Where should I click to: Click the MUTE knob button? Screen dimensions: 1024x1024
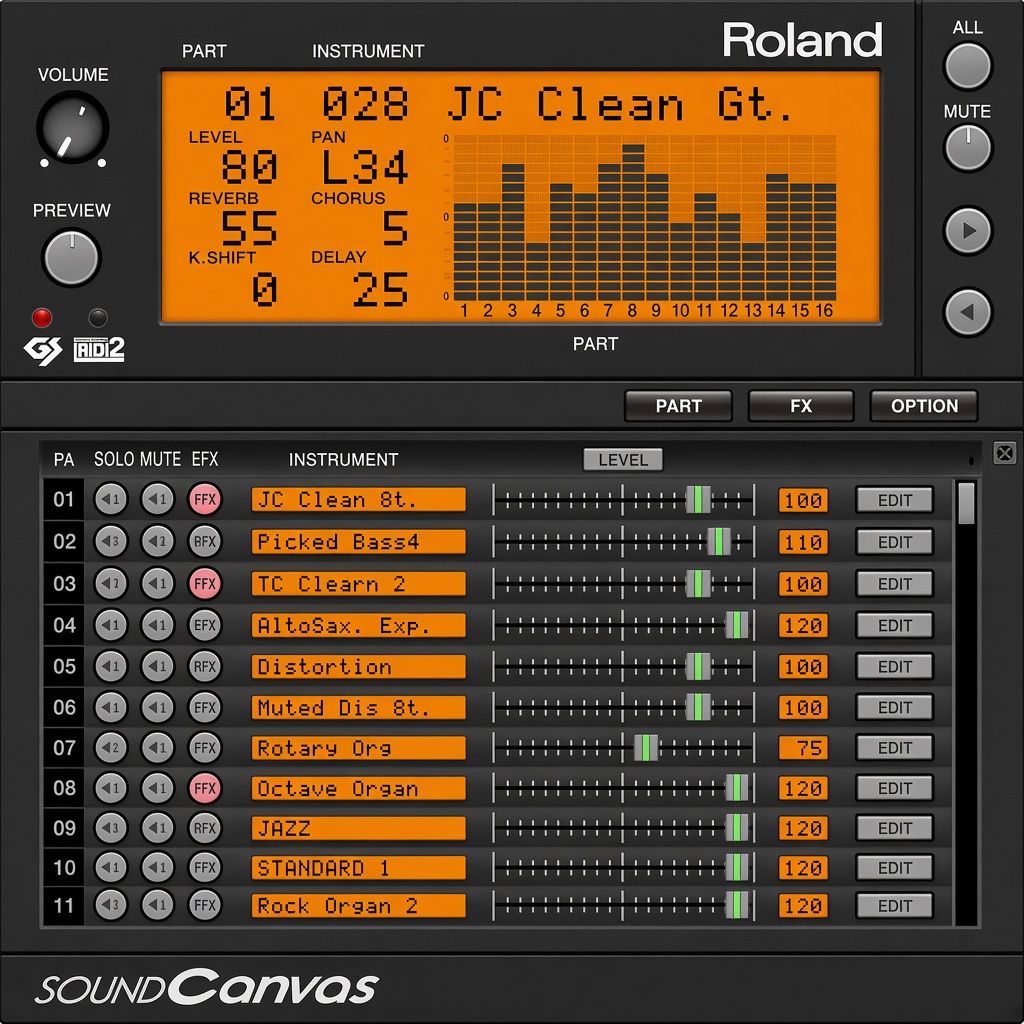(967, 148)
